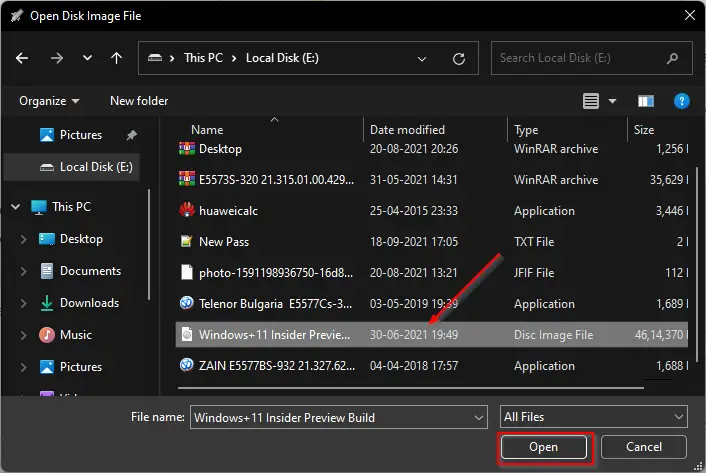Open the File name dropdown arrow
Image resolution: width=706 pixels, height=473 pixels.
pyautogui.click(x=479, y=418)
